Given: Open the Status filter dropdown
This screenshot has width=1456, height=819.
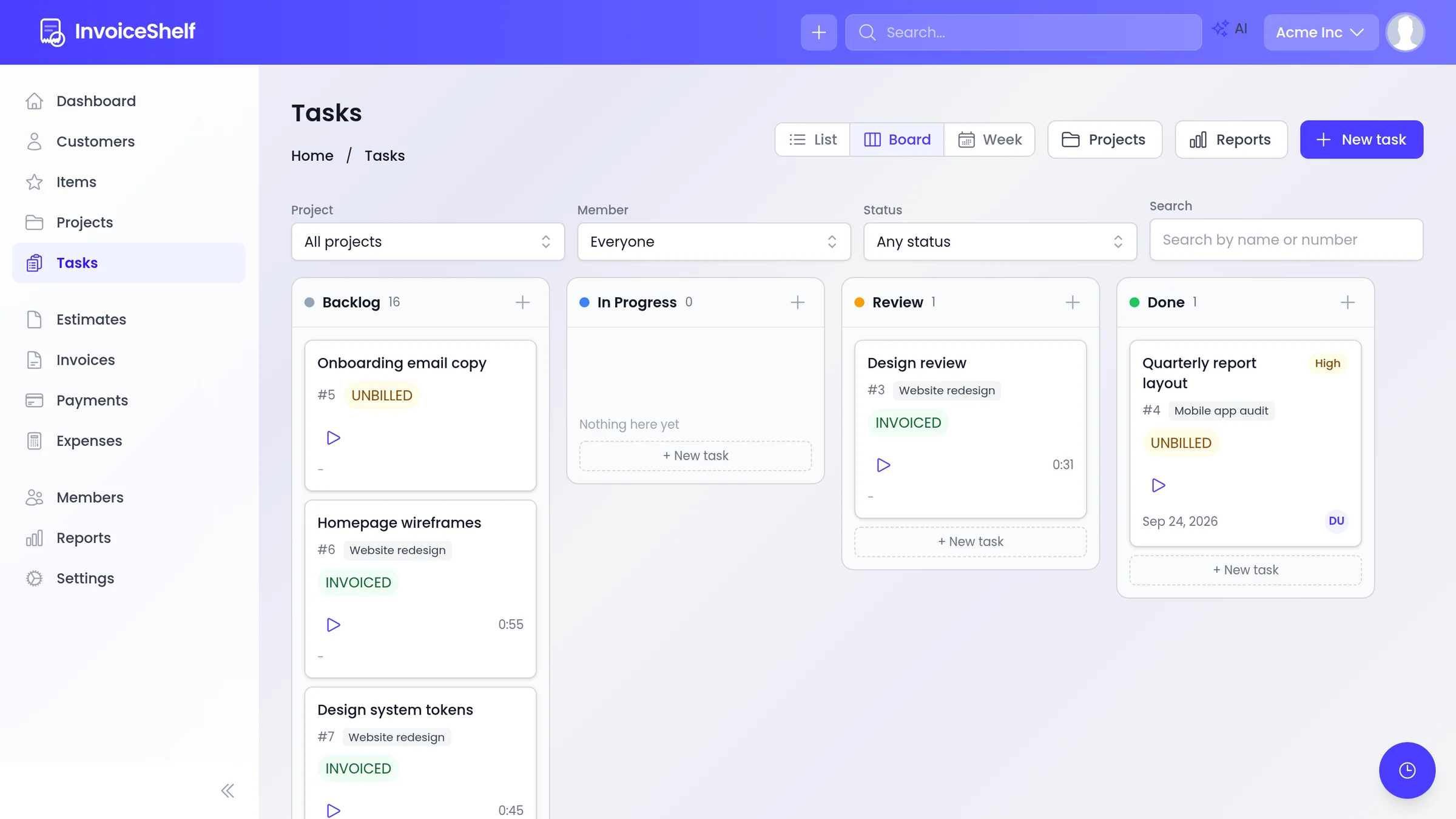Looking at the screenshot, I should [x=1000, y=241].
